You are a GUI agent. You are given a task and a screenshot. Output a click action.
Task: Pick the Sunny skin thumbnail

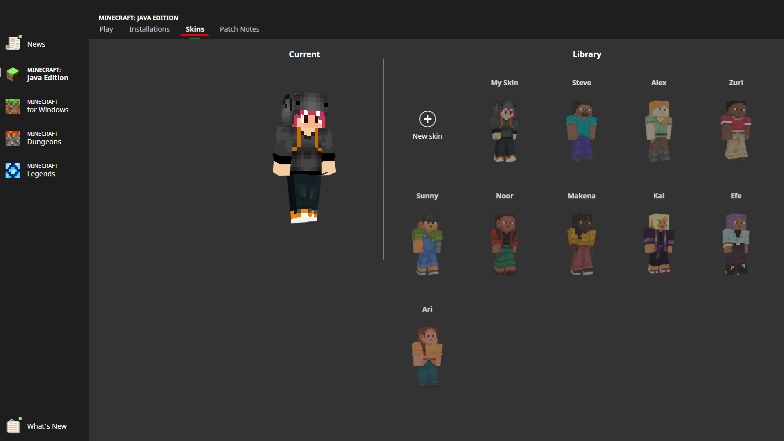click(427, 244)
